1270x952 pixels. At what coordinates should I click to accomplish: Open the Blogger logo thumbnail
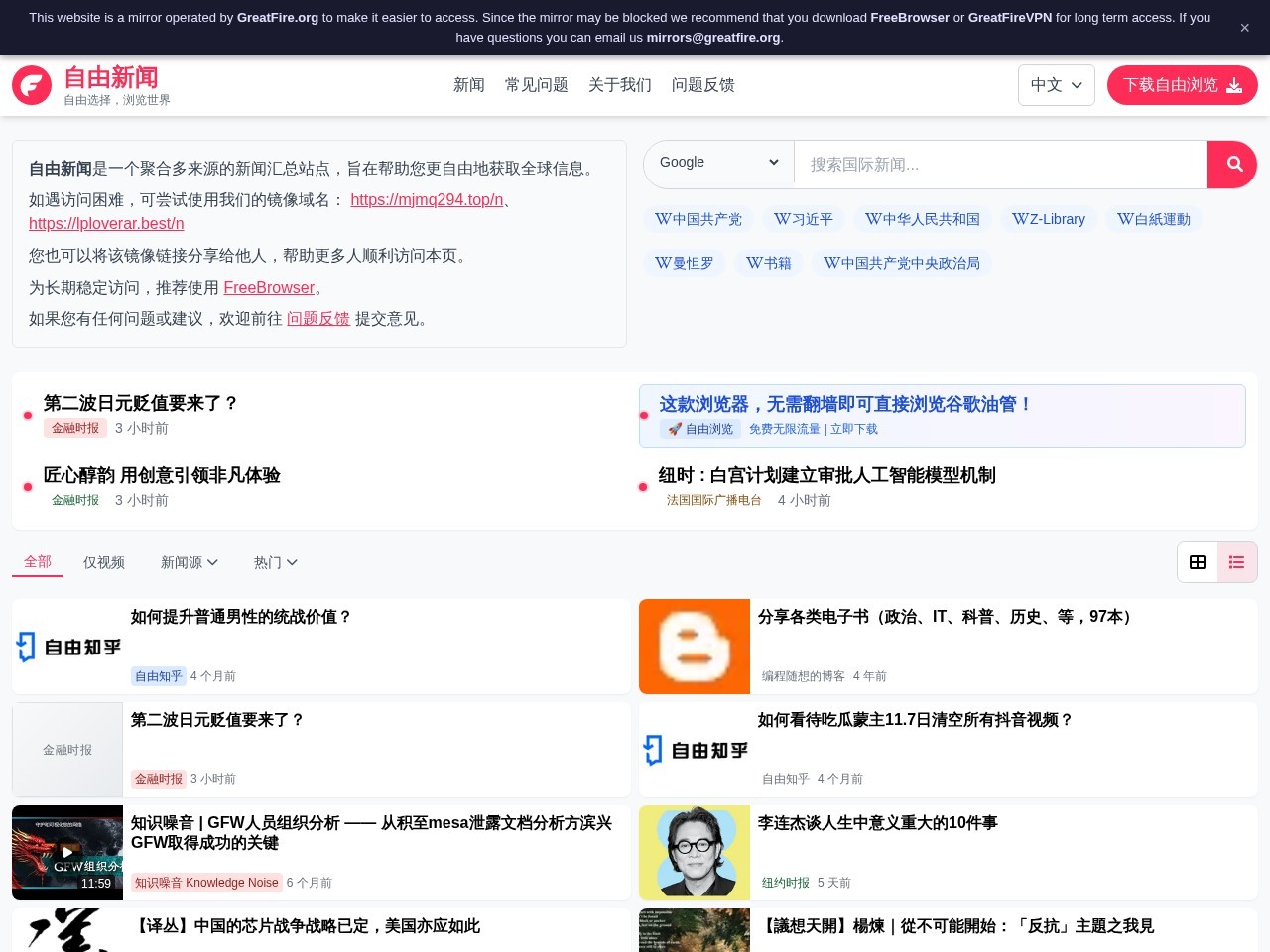pyautogui.click(x=695, y=647)
